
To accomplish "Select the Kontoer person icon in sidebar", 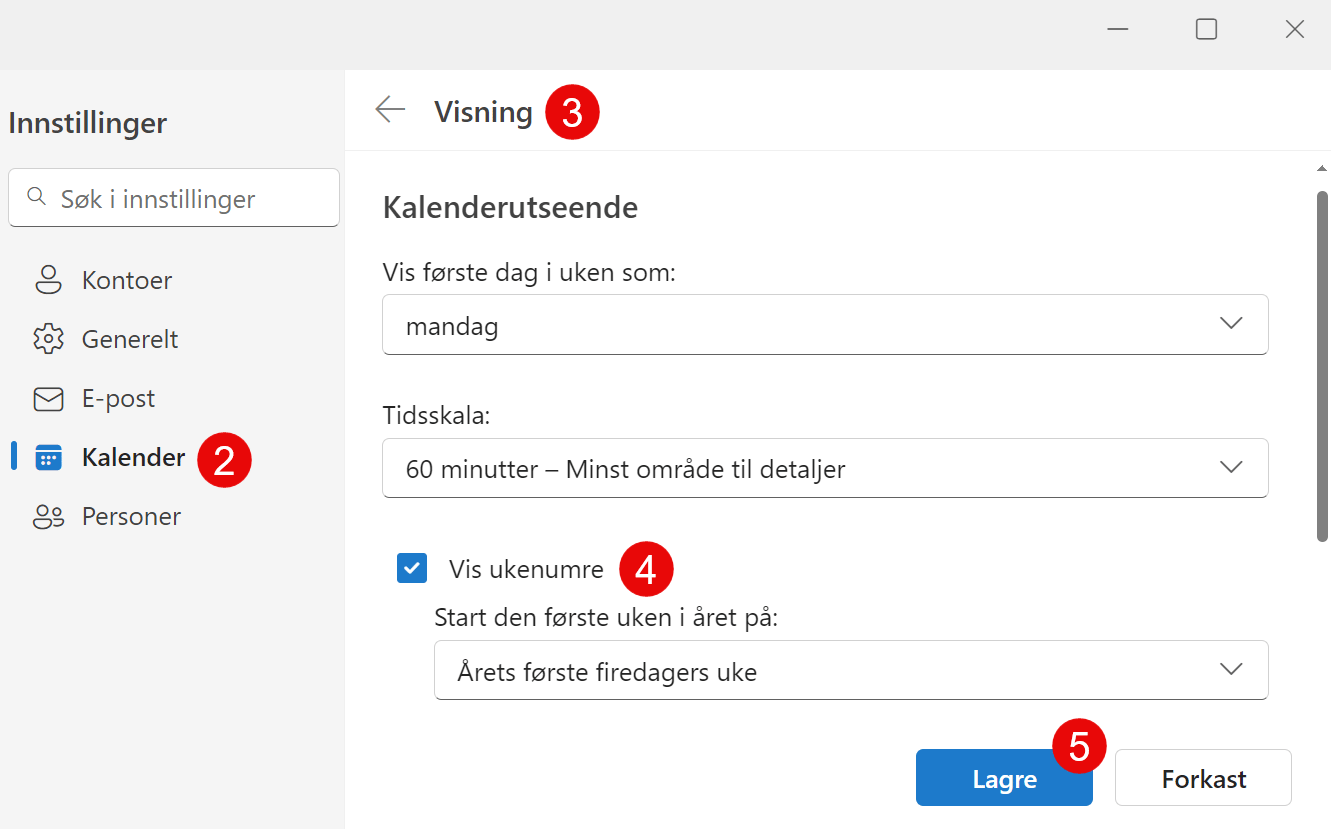I will tap(48, 280).
